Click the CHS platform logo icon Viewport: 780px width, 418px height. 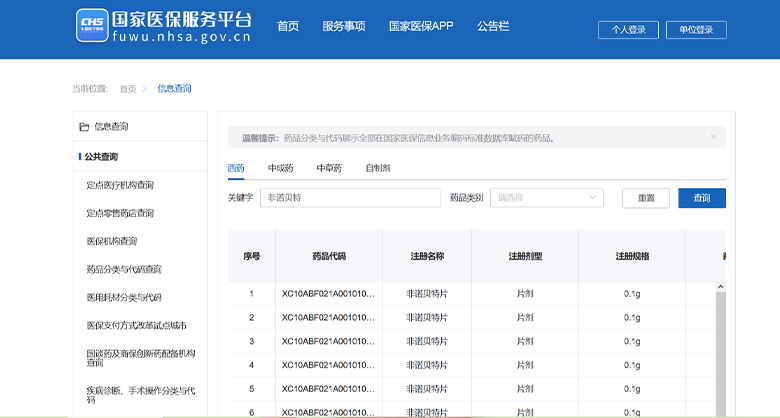(91, 27)
